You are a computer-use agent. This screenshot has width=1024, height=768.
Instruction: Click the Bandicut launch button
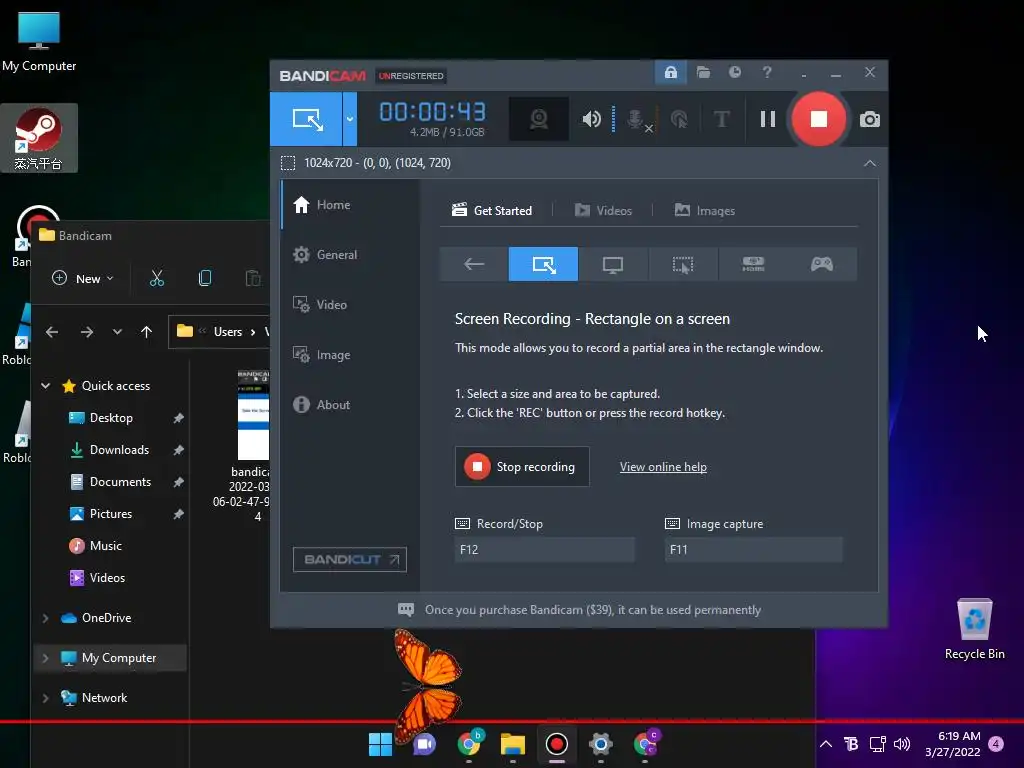(x=350, y=560)
